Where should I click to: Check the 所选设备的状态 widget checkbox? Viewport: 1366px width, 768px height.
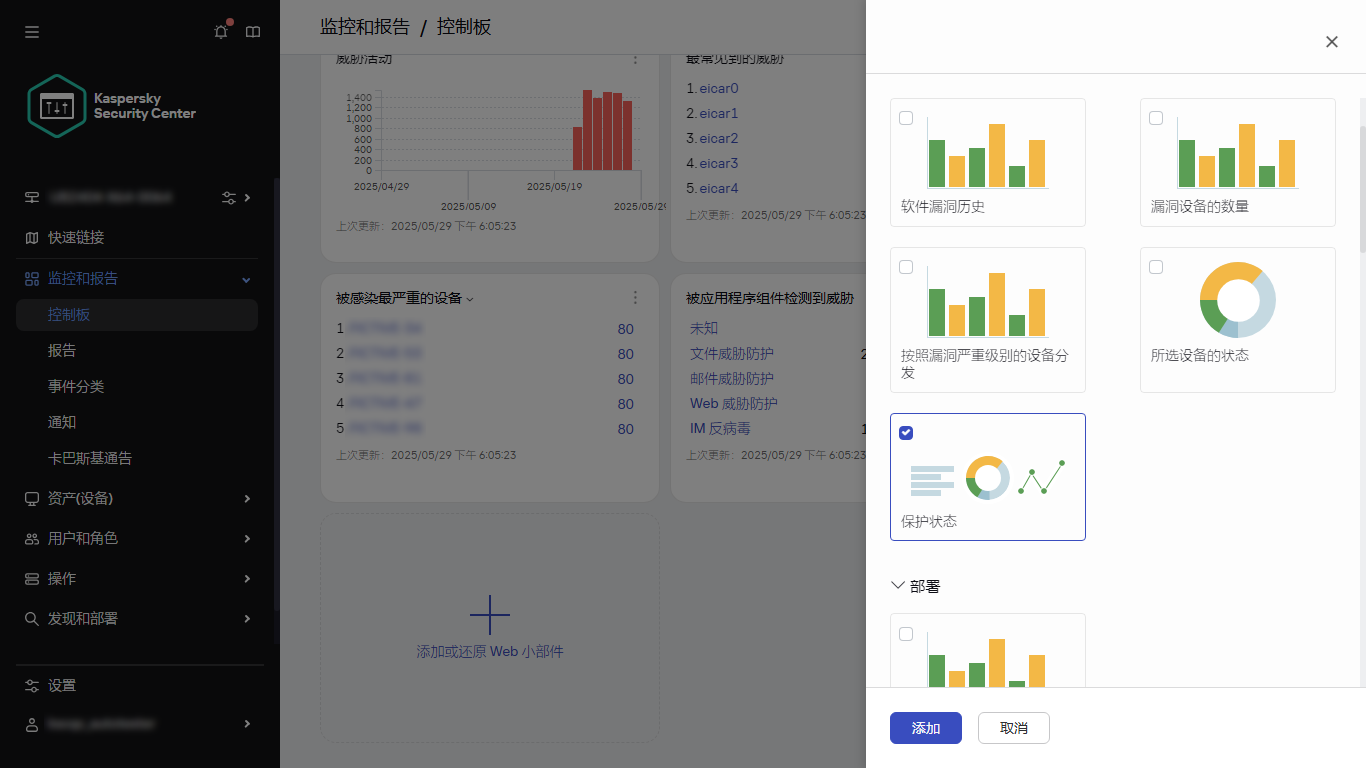[1156, 266]
